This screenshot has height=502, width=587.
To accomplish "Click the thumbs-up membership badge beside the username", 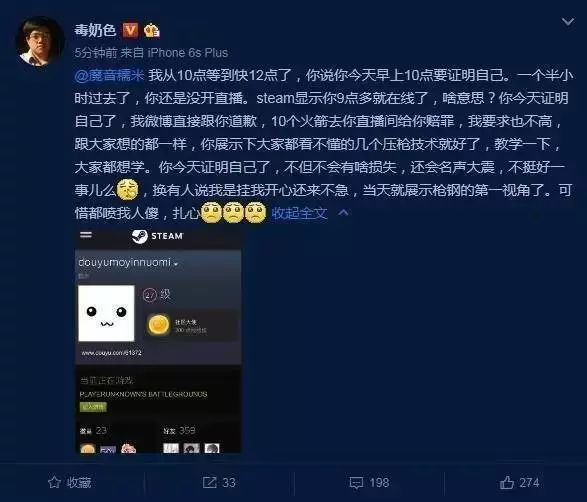I will [x=152, y=30].
